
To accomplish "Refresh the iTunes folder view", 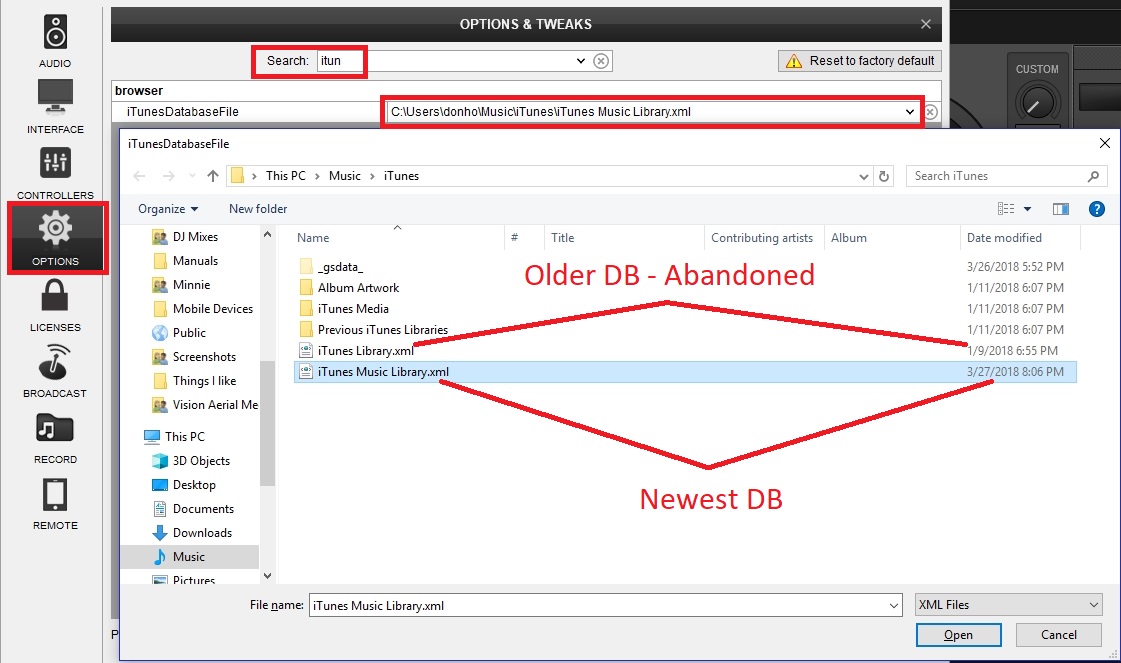I will (x=884, y=176).
